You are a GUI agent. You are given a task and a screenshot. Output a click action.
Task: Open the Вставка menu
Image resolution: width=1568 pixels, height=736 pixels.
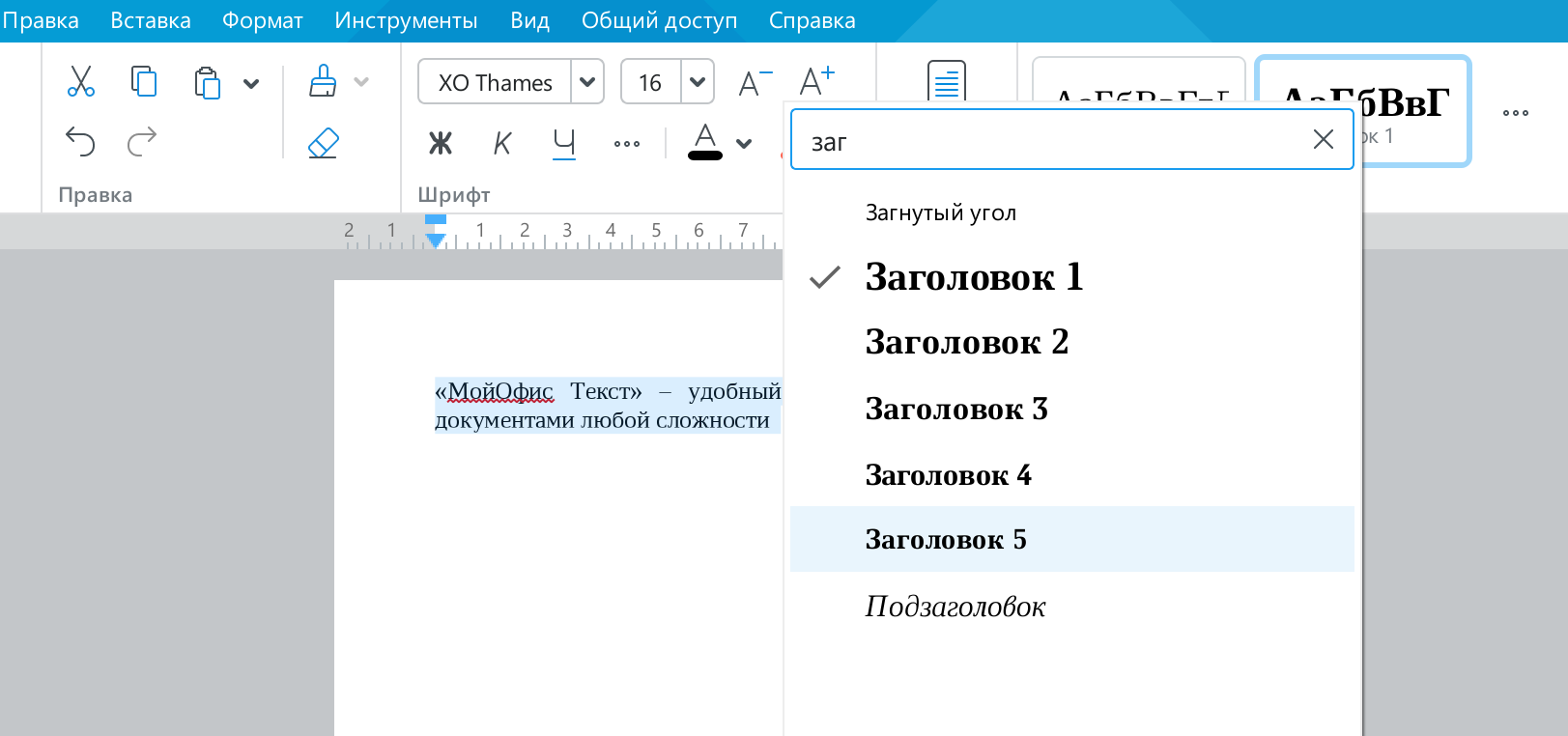pos(150,20)
